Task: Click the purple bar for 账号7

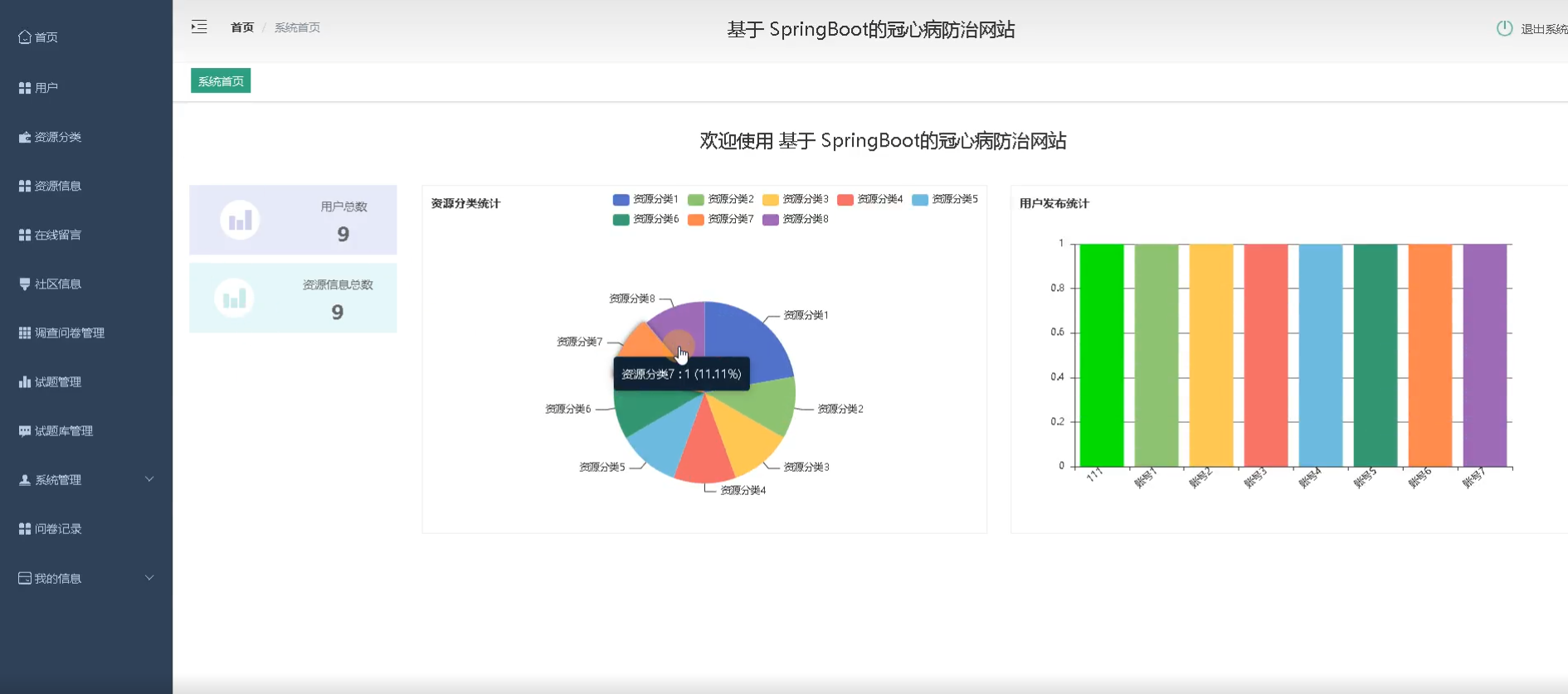Action: point(1485,355)
